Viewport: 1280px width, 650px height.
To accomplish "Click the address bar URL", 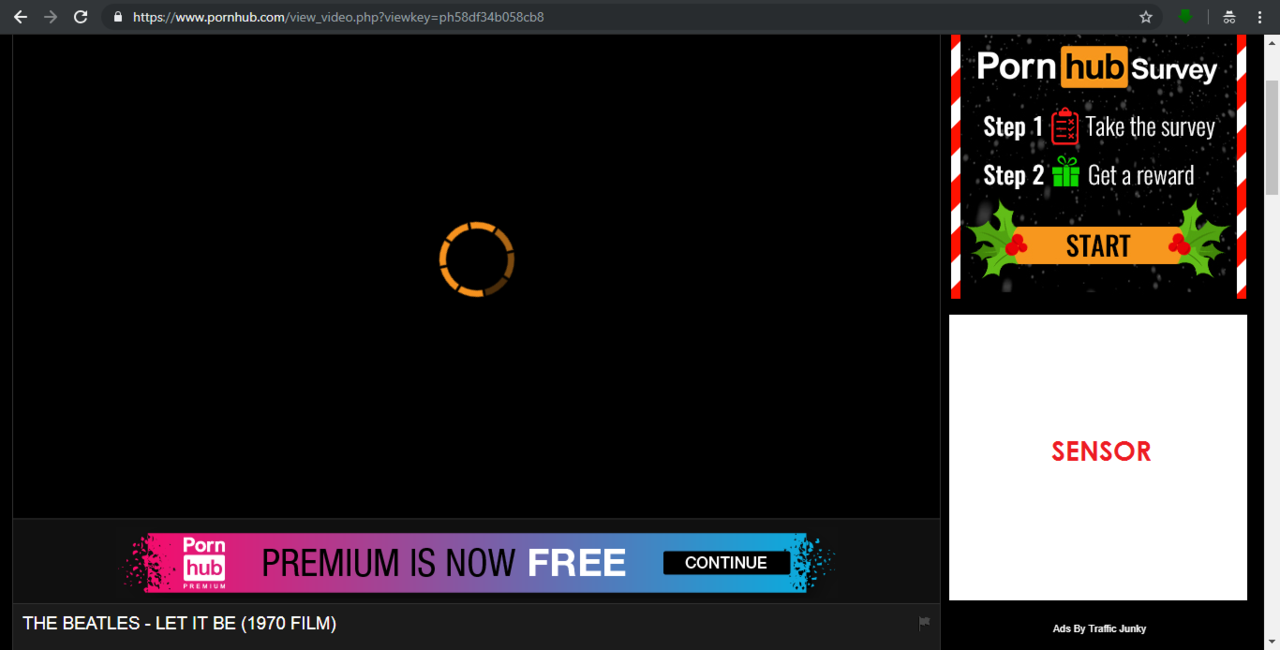I will [338, 17].
